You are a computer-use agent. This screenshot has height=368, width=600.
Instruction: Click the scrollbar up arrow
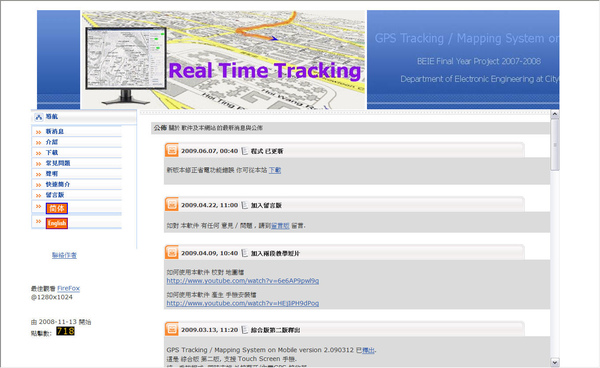(x=554, y=114)
